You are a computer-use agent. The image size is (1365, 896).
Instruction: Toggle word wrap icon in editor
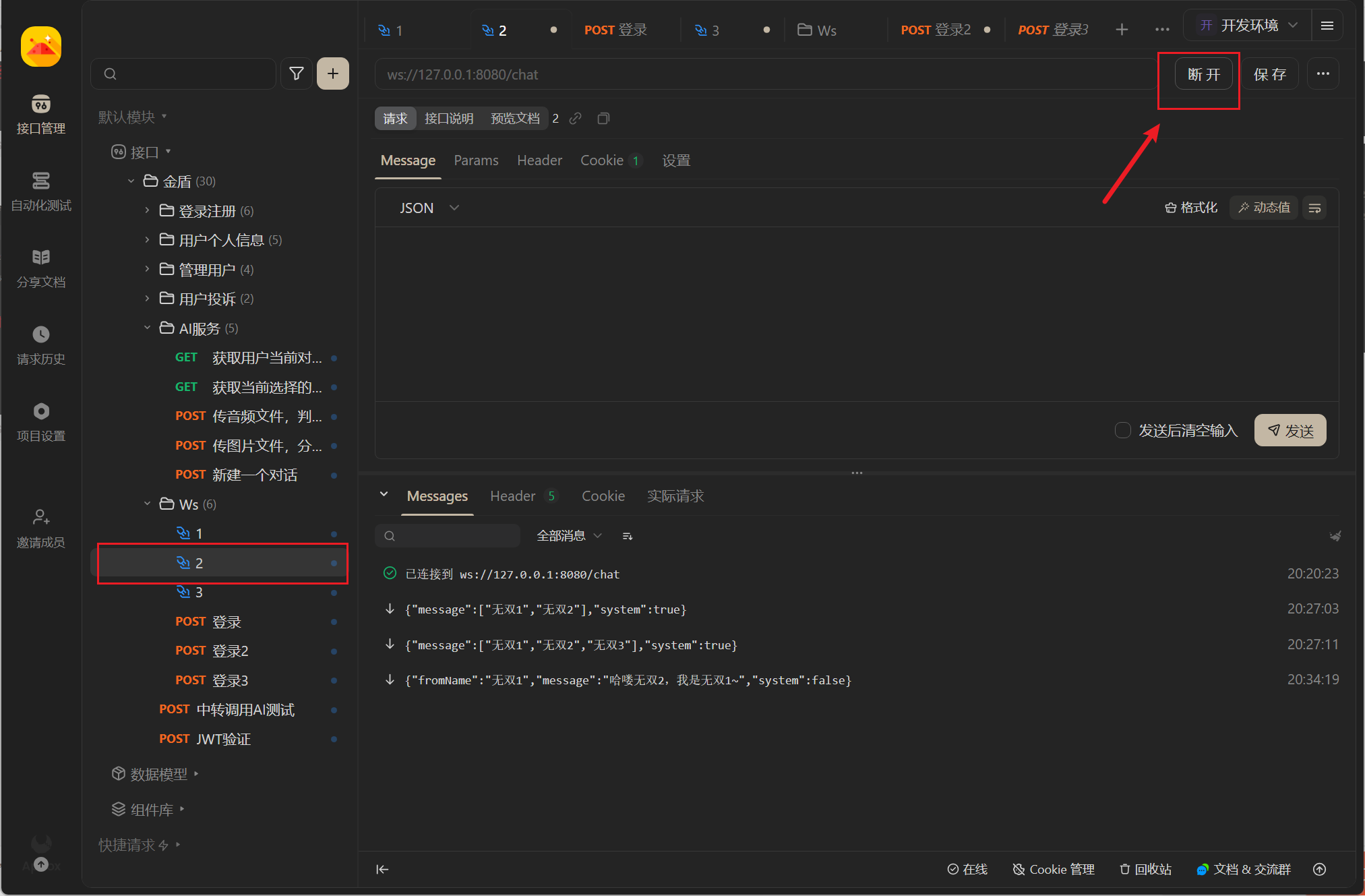click(x=1314, y=208)
